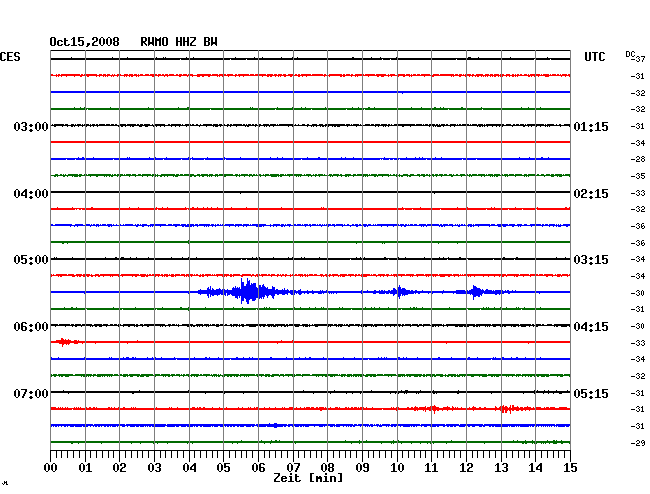
Task: Click the "00" minute axis label
Action: tap(50, 468)
